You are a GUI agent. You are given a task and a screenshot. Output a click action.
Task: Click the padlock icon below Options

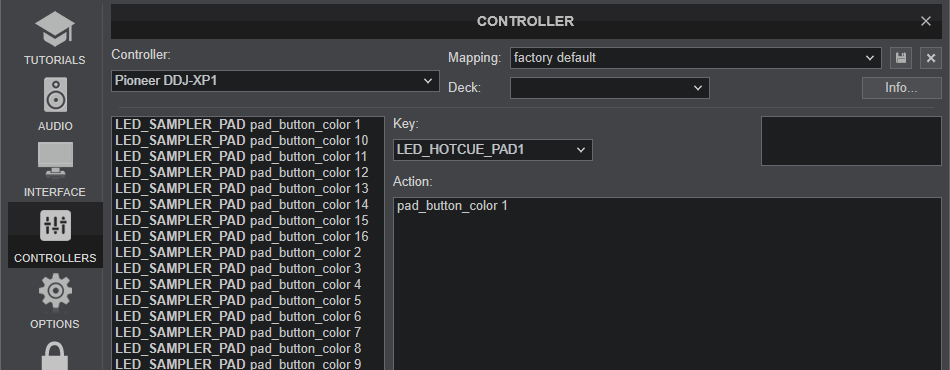click(x=55, y=356)
